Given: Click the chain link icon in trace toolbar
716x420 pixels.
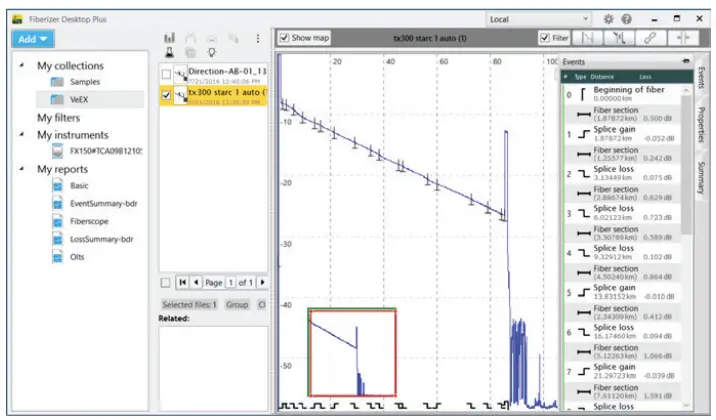Looking at the screenshot, I should (x=651, y=38).
